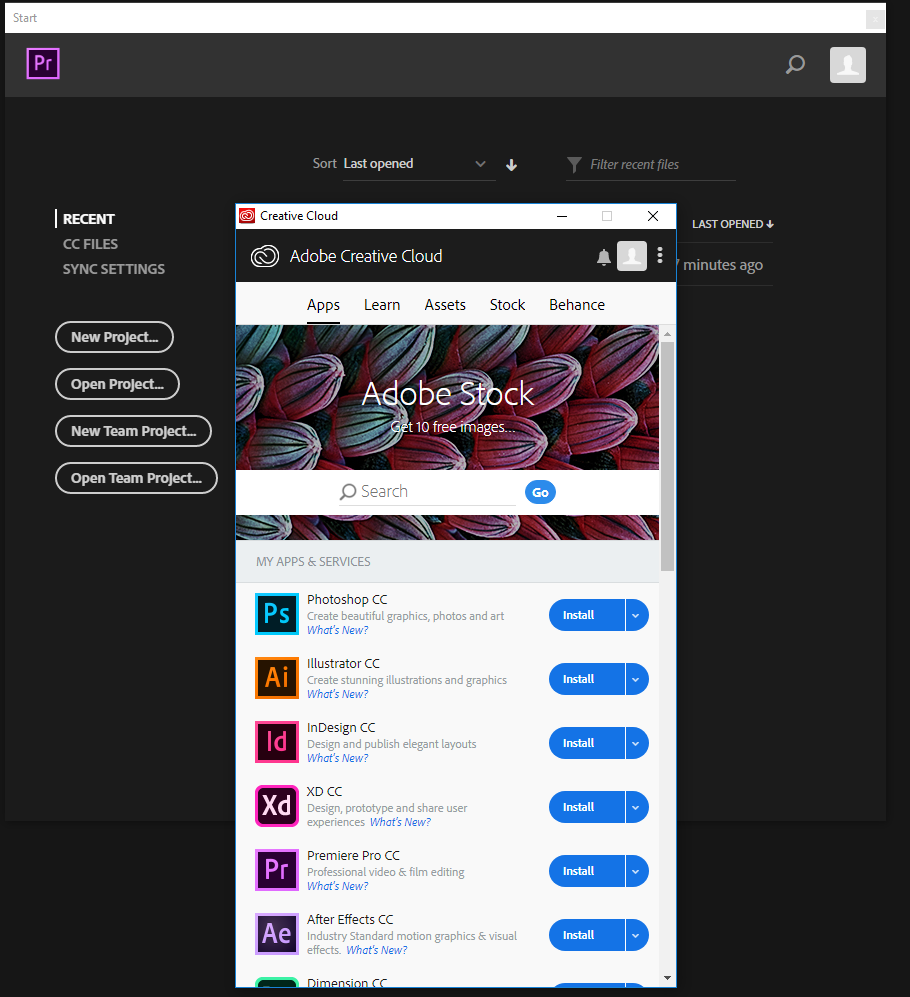This screenshot has width=910, height=997.
Task: Click the New Project button
Action: (x=114, y=337)
